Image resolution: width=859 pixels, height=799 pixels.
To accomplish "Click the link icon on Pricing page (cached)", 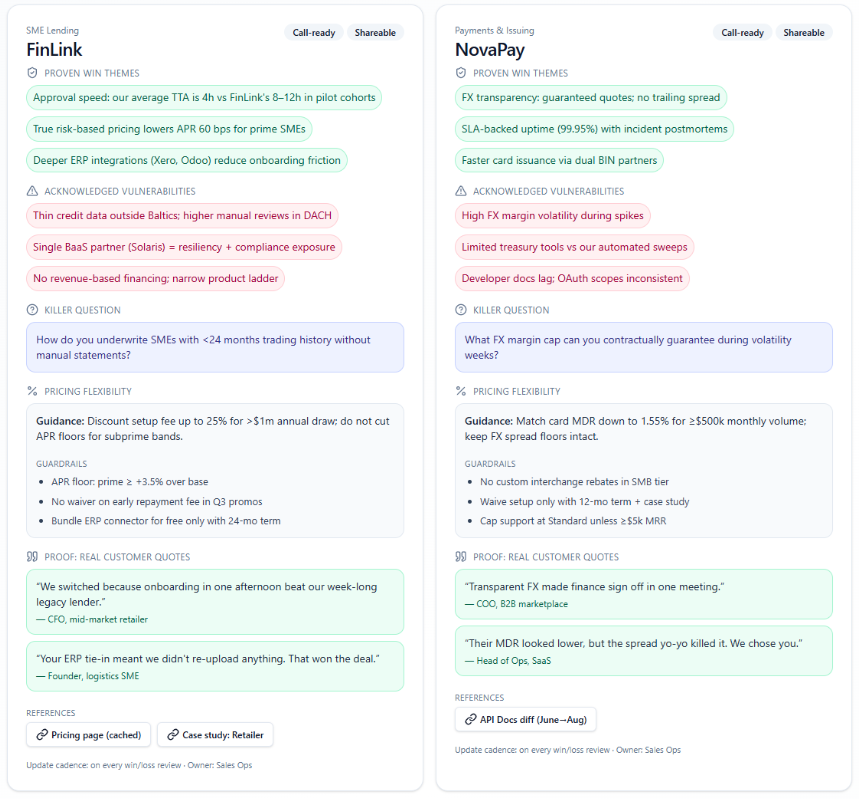I will click(40, 734).
